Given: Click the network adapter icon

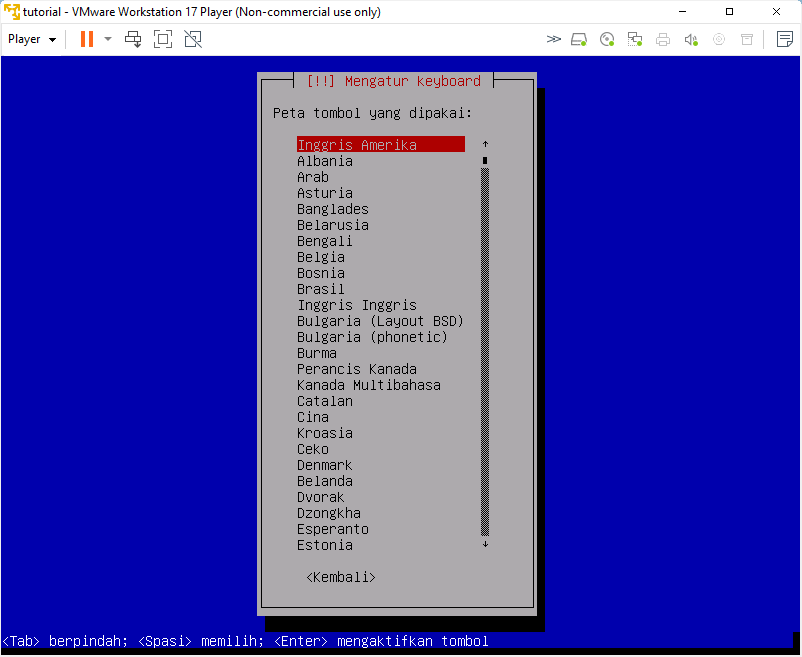Looking at the screenshot, I should pyautogui.click(x=635, y=39).
